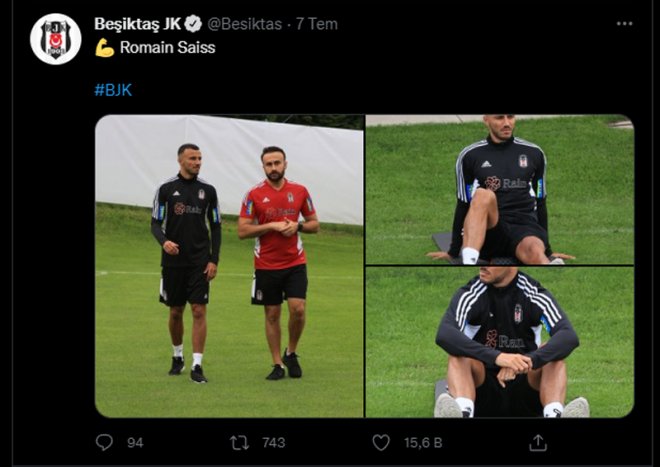Open the share icon menu

click(x=538, y=442)
